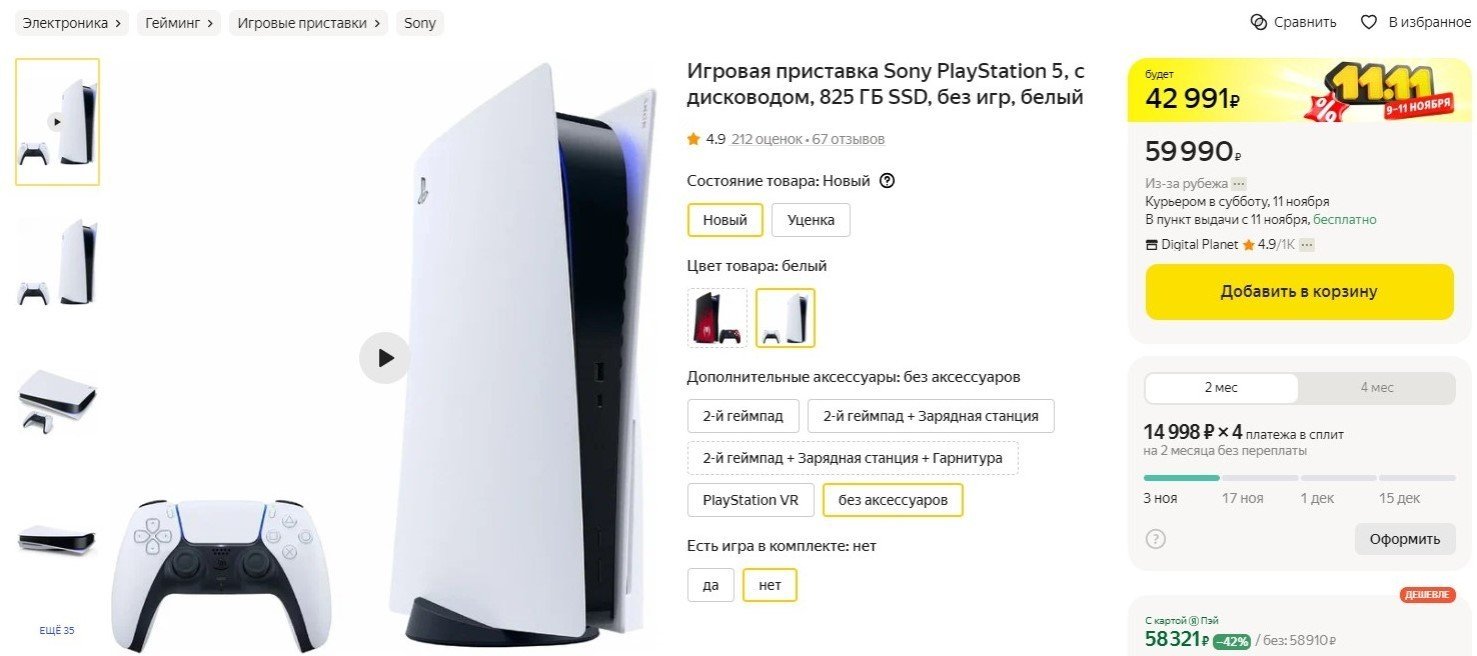This screenshot has height=656, width=1477.
Task: Choose the black-red console color swatch
Action: click(717, 318)
